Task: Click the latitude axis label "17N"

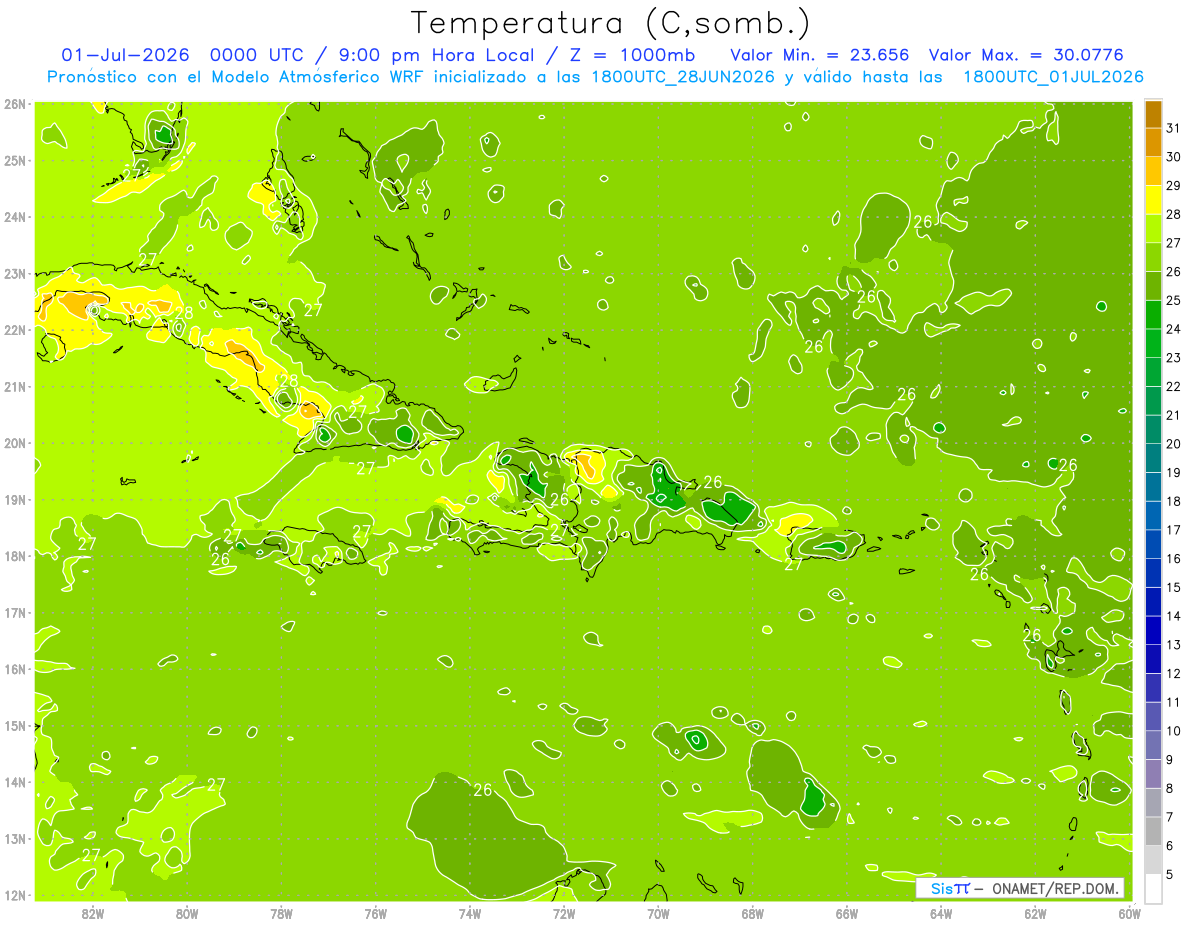Action: coord(15,613)
